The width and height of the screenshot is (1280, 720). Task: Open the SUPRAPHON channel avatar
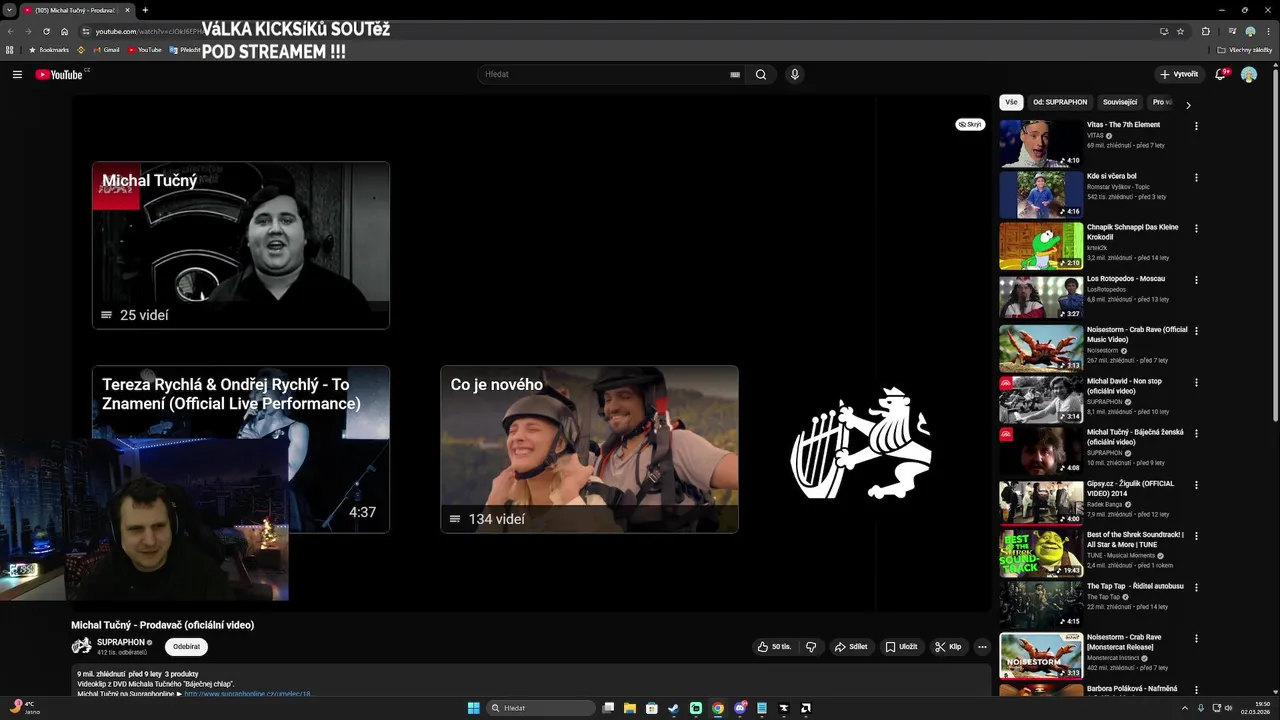tap(81, 646)
